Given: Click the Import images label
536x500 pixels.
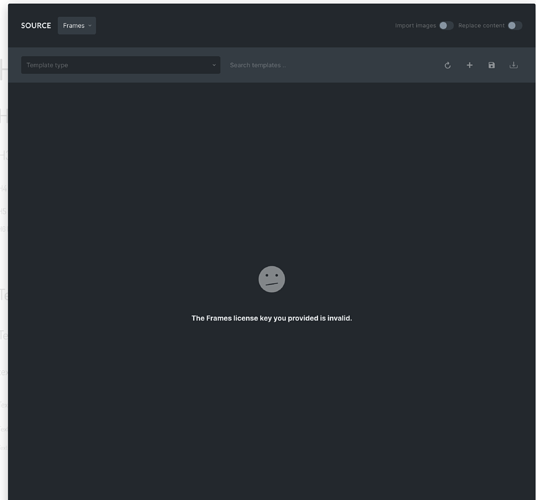Looking at the screenshot, I should point(415,26).
